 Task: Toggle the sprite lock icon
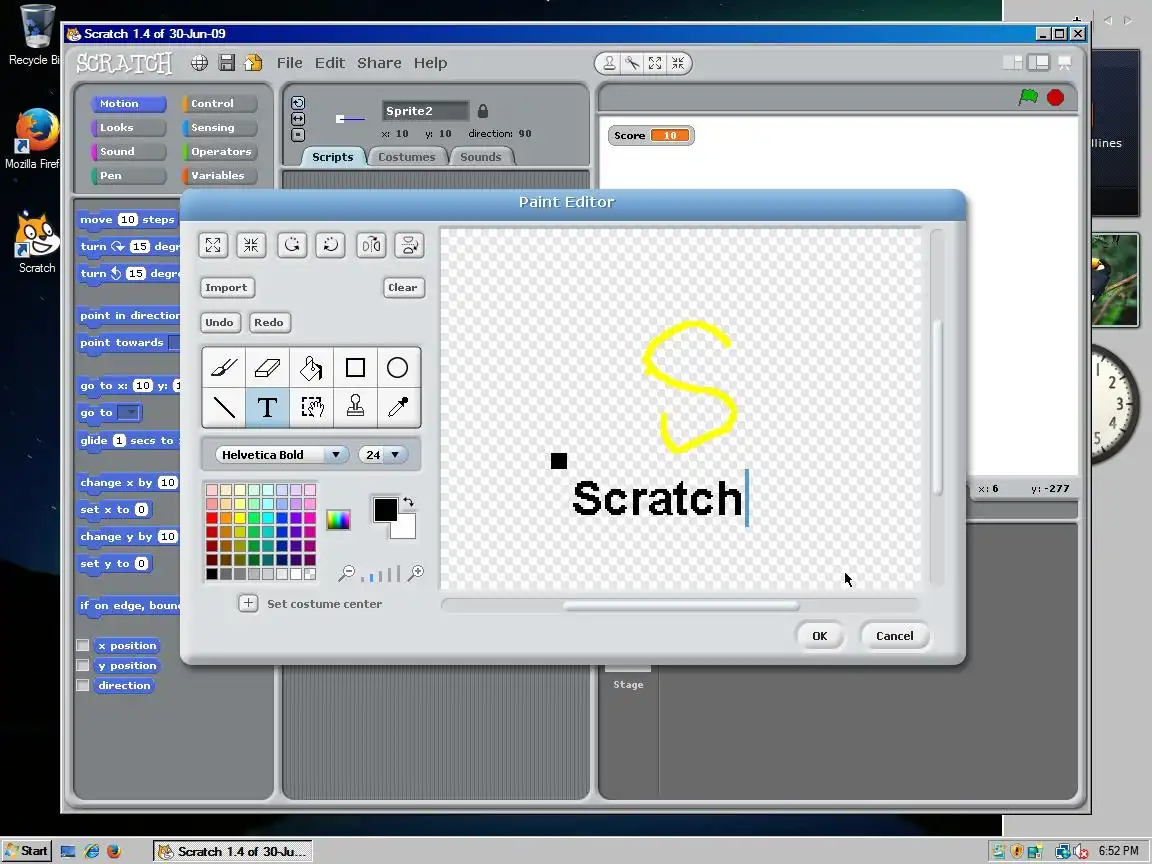[483, 111]
